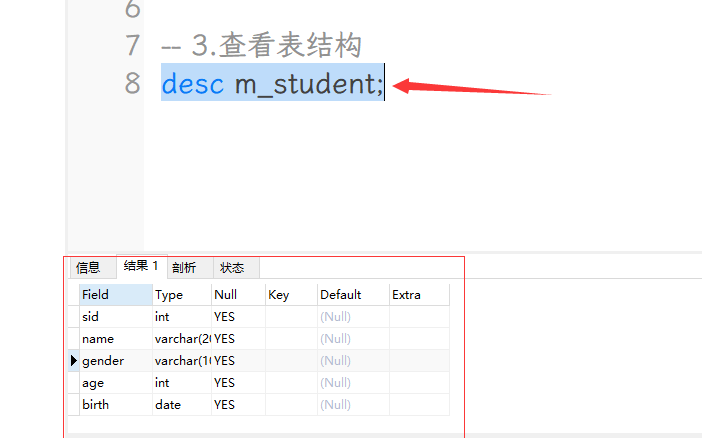Click the highlighted desc m_student statement
This screenshot has width=702, height=438.
271,85
